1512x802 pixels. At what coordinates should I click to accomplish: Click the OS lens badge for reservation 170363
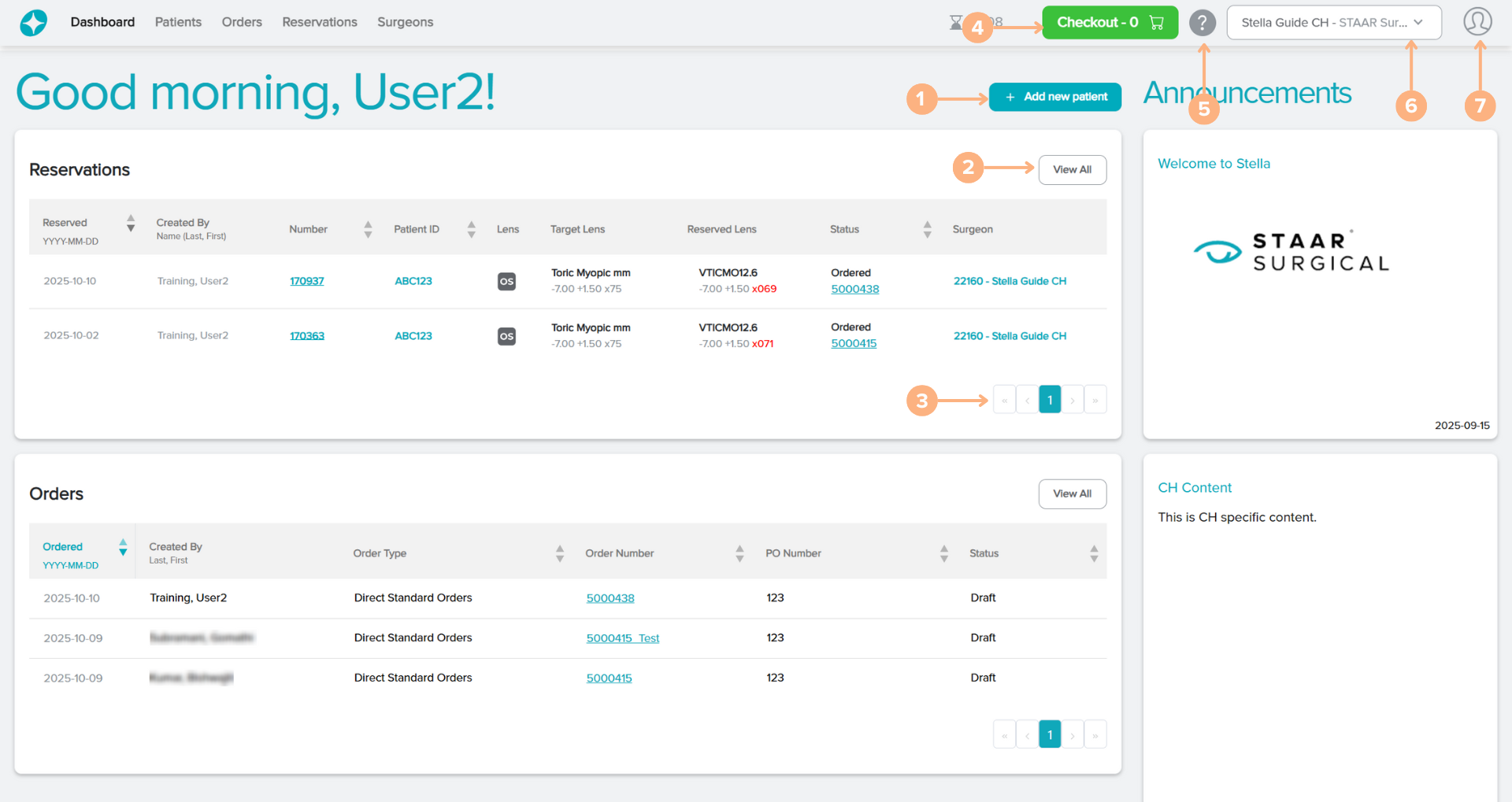(x=506, y=336)
